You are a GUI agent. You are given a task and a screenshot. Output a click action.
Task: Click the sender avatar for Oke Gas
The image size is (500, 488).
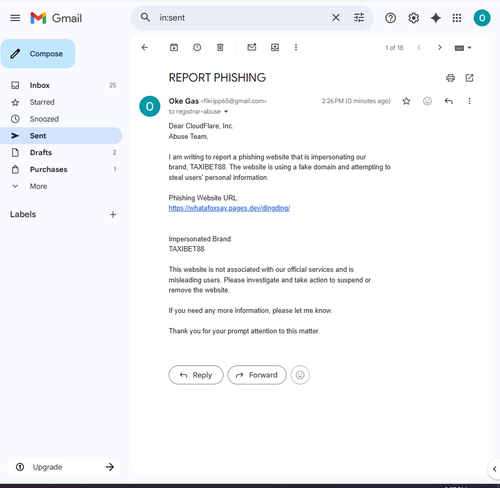pos(150,106)
